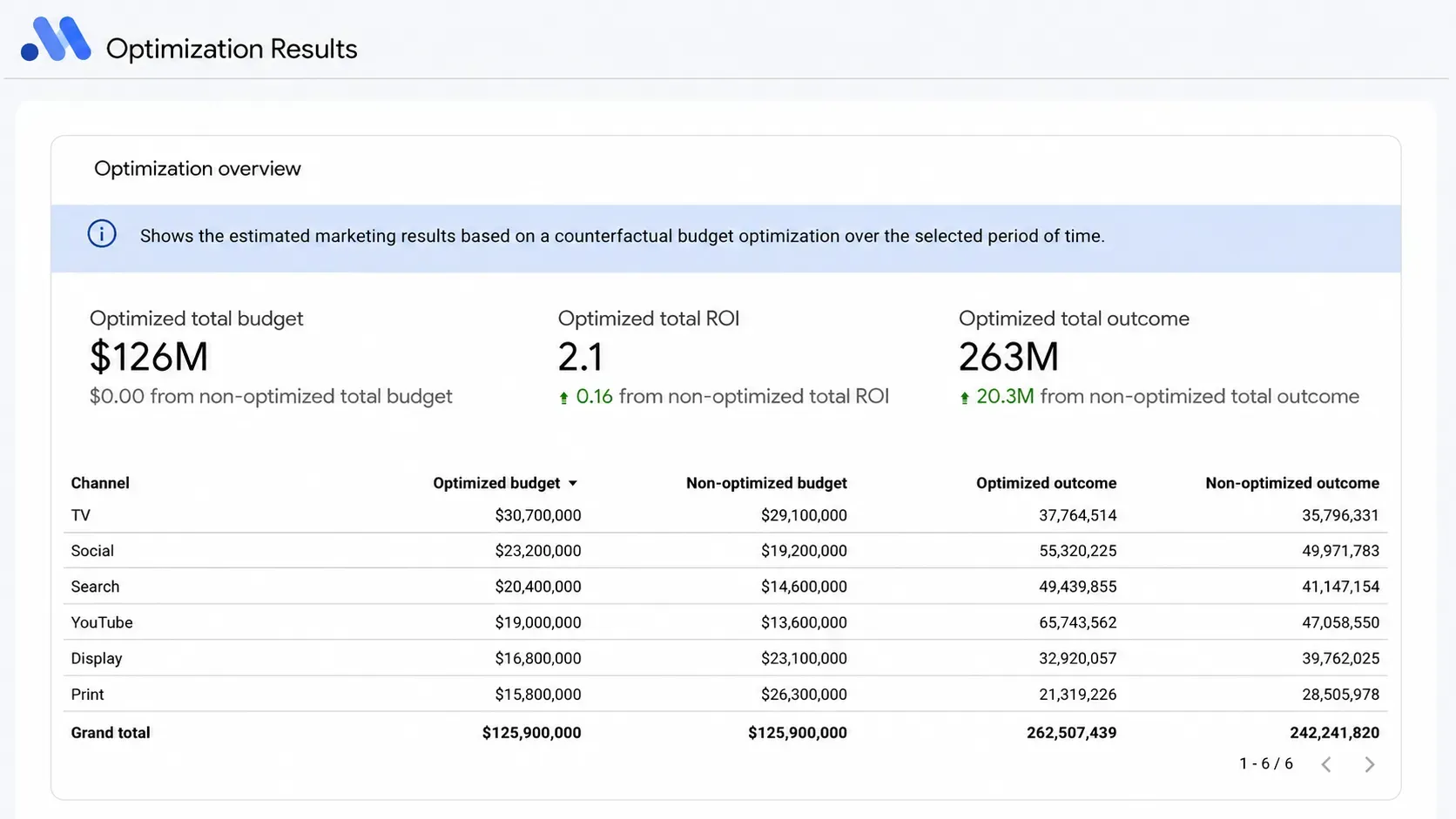Screen dimensions: 1456x819
Task: Click the TV channel row label
Action: click(x=81, y=515)
